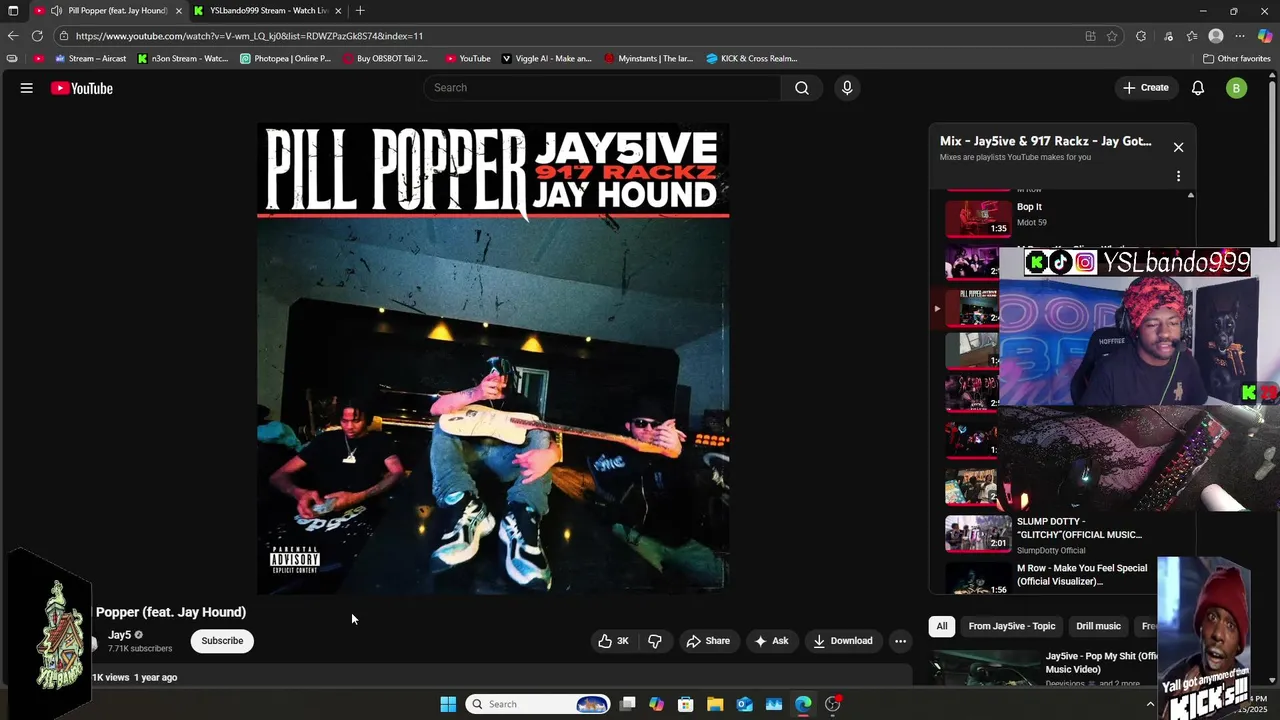The width and height of the screenshot is (1280, 720).
Task: Mute the tab via its speaker icon
Action: click(x=56, y=11)
